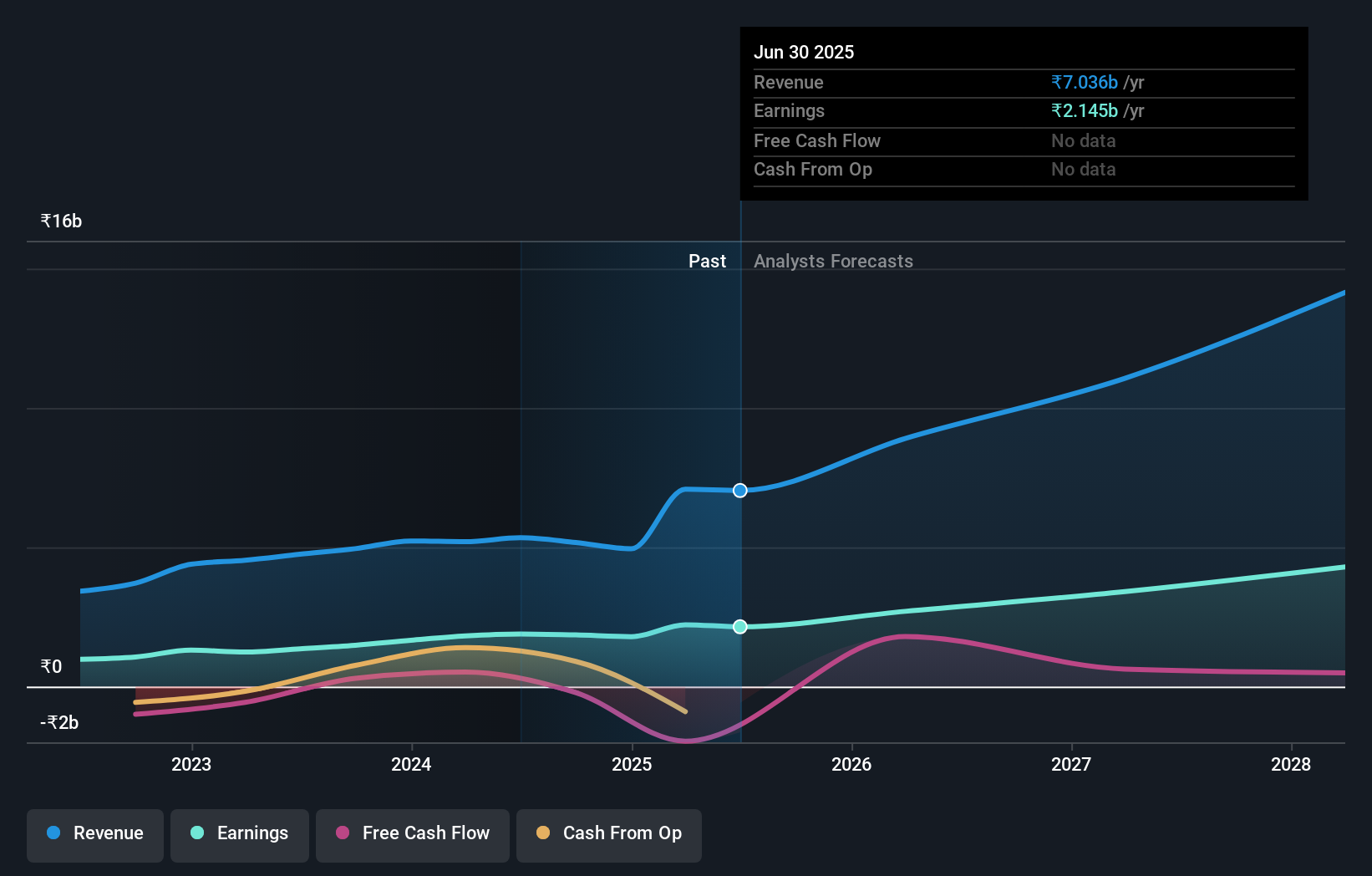Click the blue Revenue legend dot icon
The height and width of the screenshot is (876, 1372).
(x=53, y=833)
